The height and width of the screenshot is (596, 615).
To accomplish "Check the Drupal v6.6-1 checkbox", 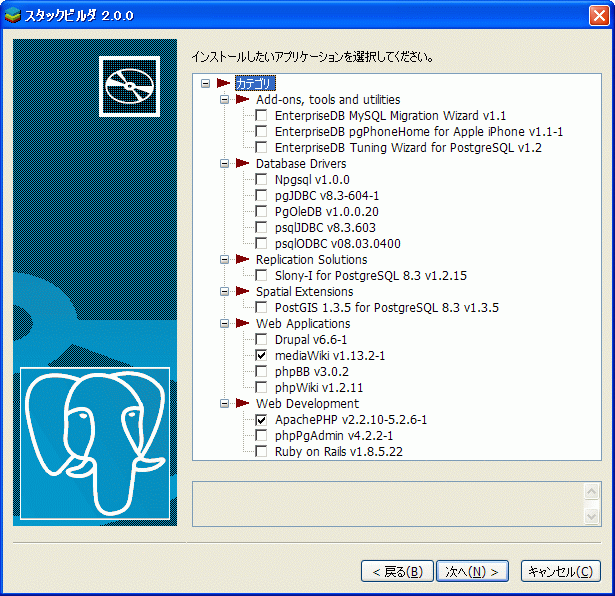I will [x=261, y=340].
